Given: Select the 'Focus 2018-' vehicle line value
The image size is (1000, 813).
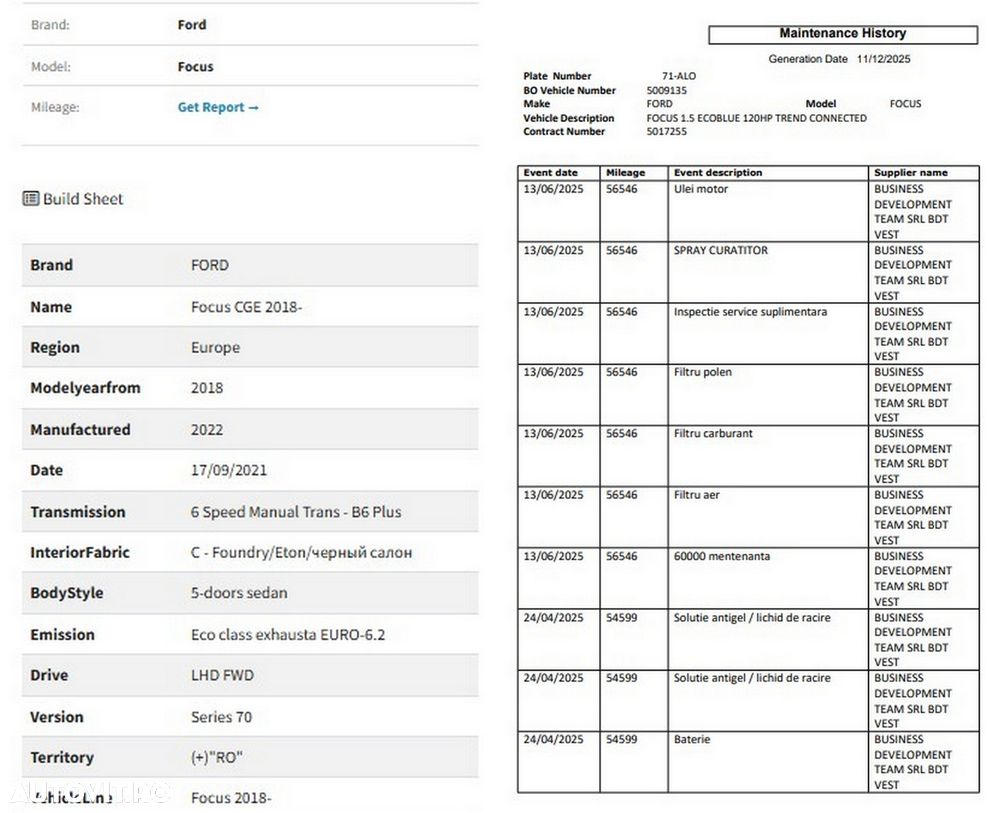Looking at the screenshot, I should pyautogui.click(x=231, y=798).
